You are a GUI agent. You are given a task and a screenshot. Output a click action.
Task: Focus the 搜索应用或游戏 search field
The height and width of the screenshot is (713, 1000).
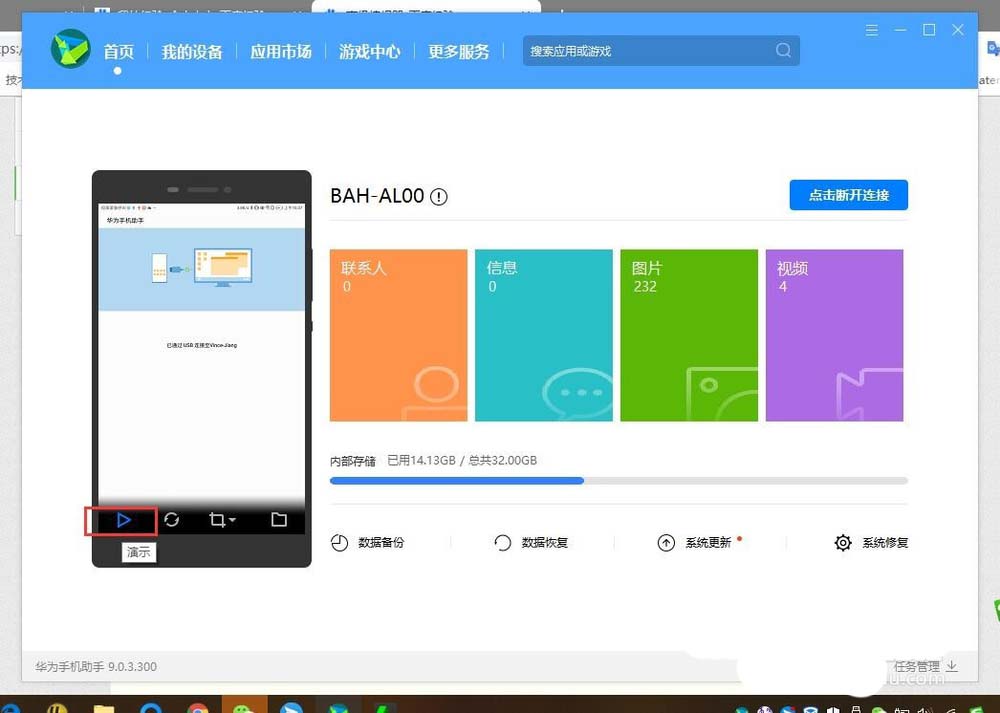661,50
